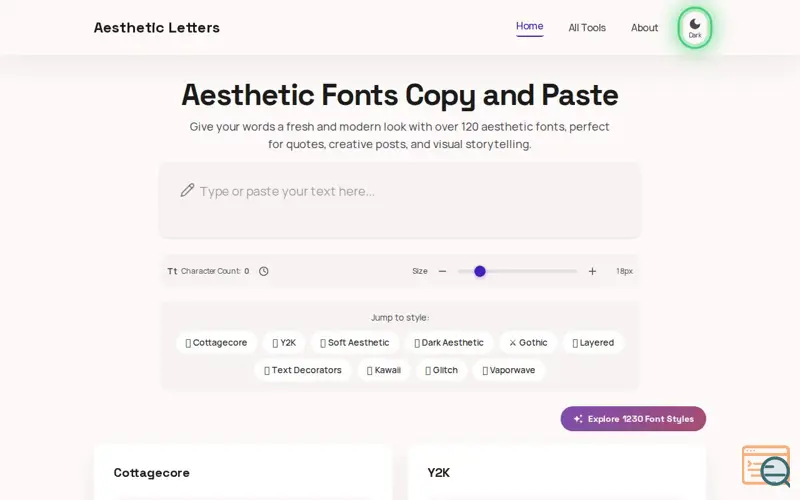Viewport: 800px width, 500px height.
Task: Open the floating browser search widget icon
Action: click(766, 466)
